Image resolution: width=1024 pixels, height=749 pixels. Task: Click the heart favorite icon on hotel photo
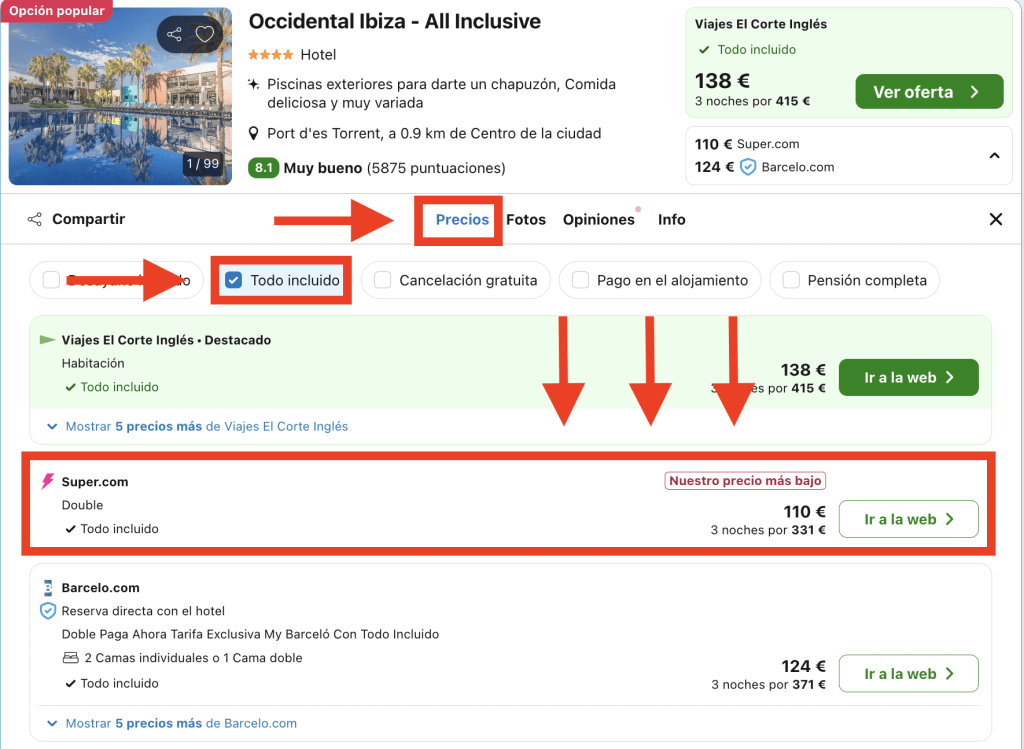click(205, 35)
